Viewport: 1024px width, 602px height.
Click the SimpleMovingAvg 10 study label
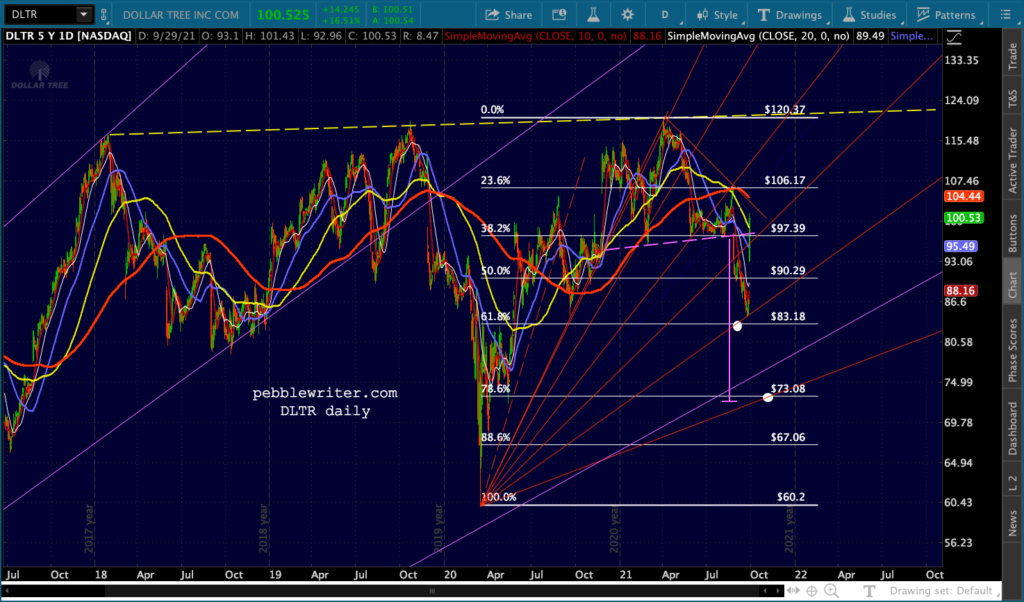(535, 36)
